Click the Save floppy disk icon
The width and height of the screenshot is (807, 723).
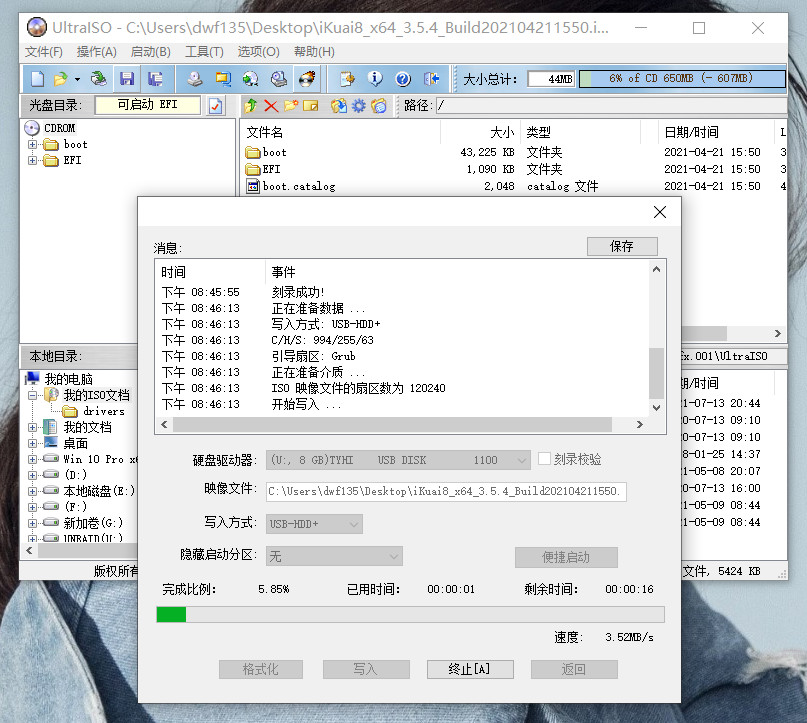127,79
